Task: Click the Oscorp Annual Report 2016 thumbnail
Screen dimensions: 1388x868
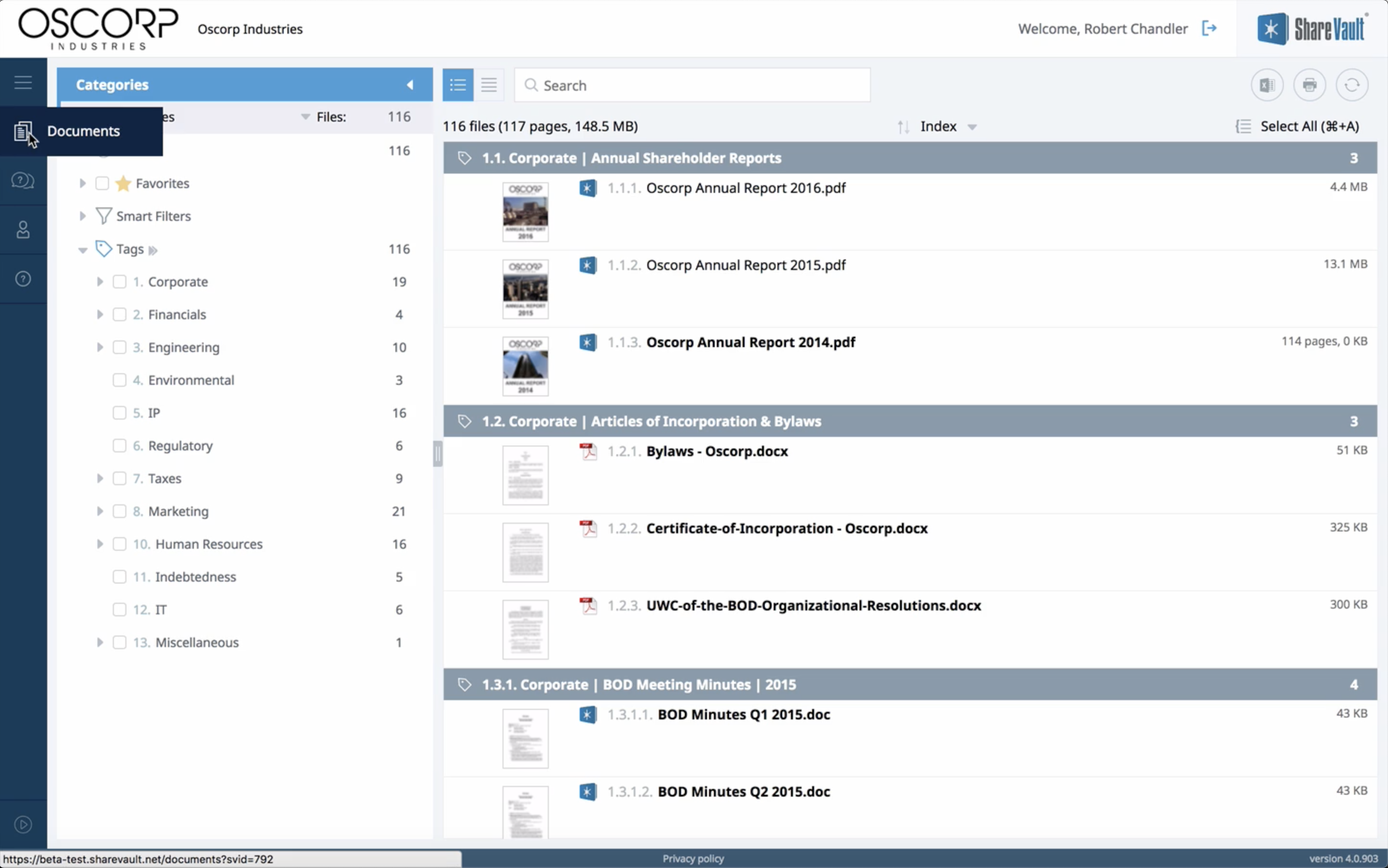Action: pos(525,212)
